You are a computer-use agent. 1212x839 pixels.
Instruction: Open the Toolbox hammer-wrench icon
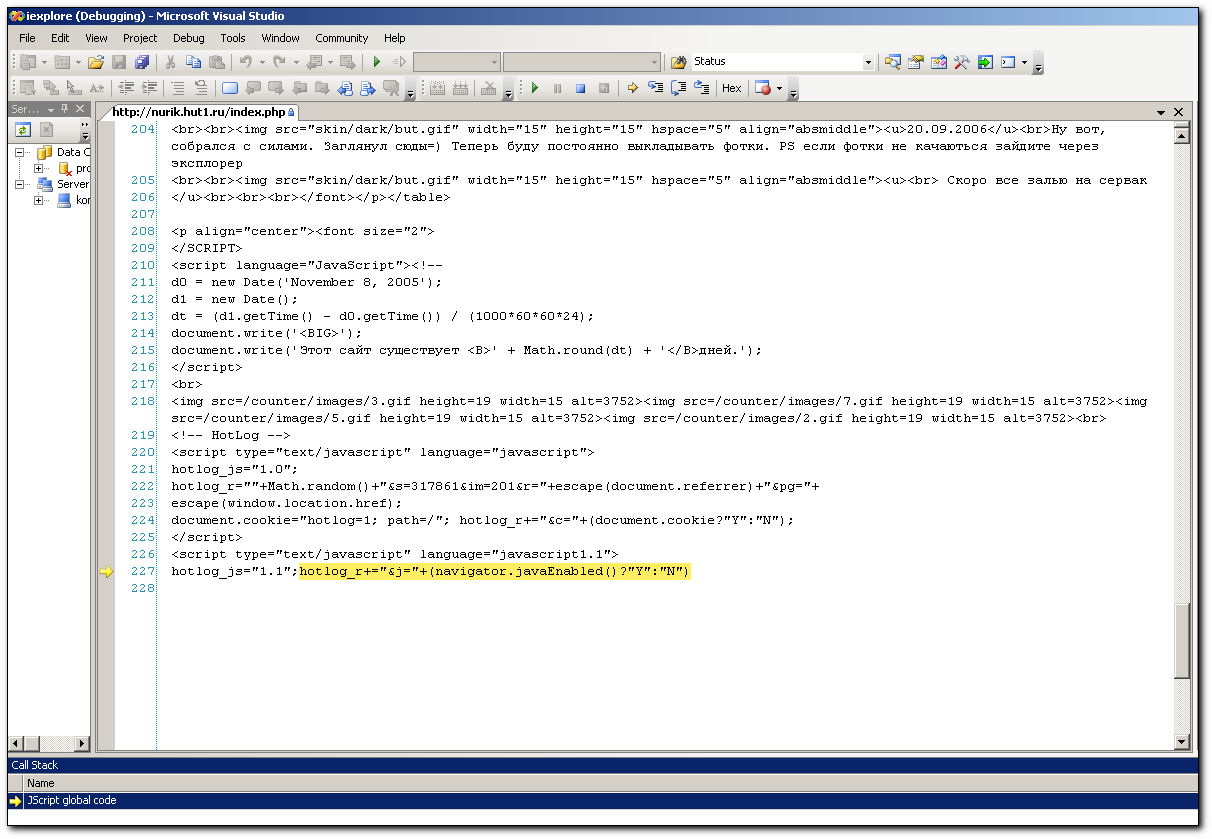(x=962, y=62)
